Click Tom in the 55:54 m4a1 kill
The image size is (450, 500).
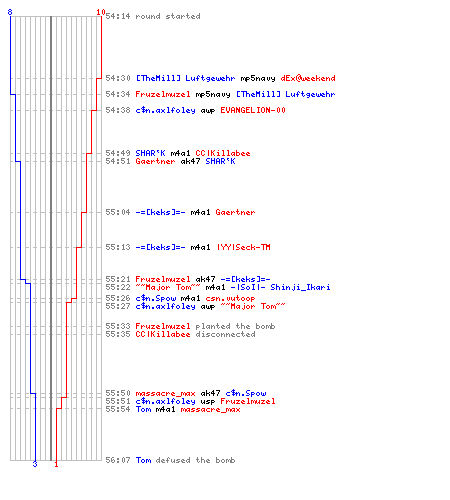click(x=143, y=409)
